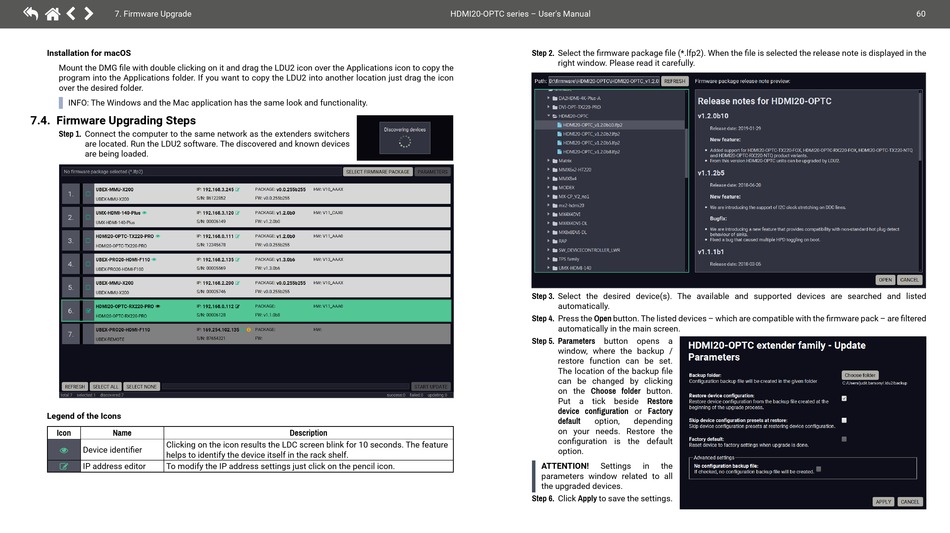Click the Matrix folder icon
Screen dimensions: 950x533
coord(554,161)
